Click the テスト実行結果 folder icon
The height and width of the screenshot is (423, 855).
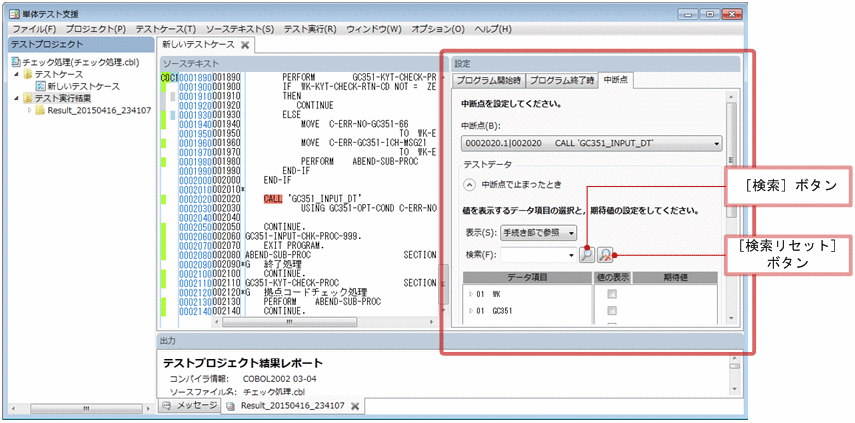[x=28, y=98]
